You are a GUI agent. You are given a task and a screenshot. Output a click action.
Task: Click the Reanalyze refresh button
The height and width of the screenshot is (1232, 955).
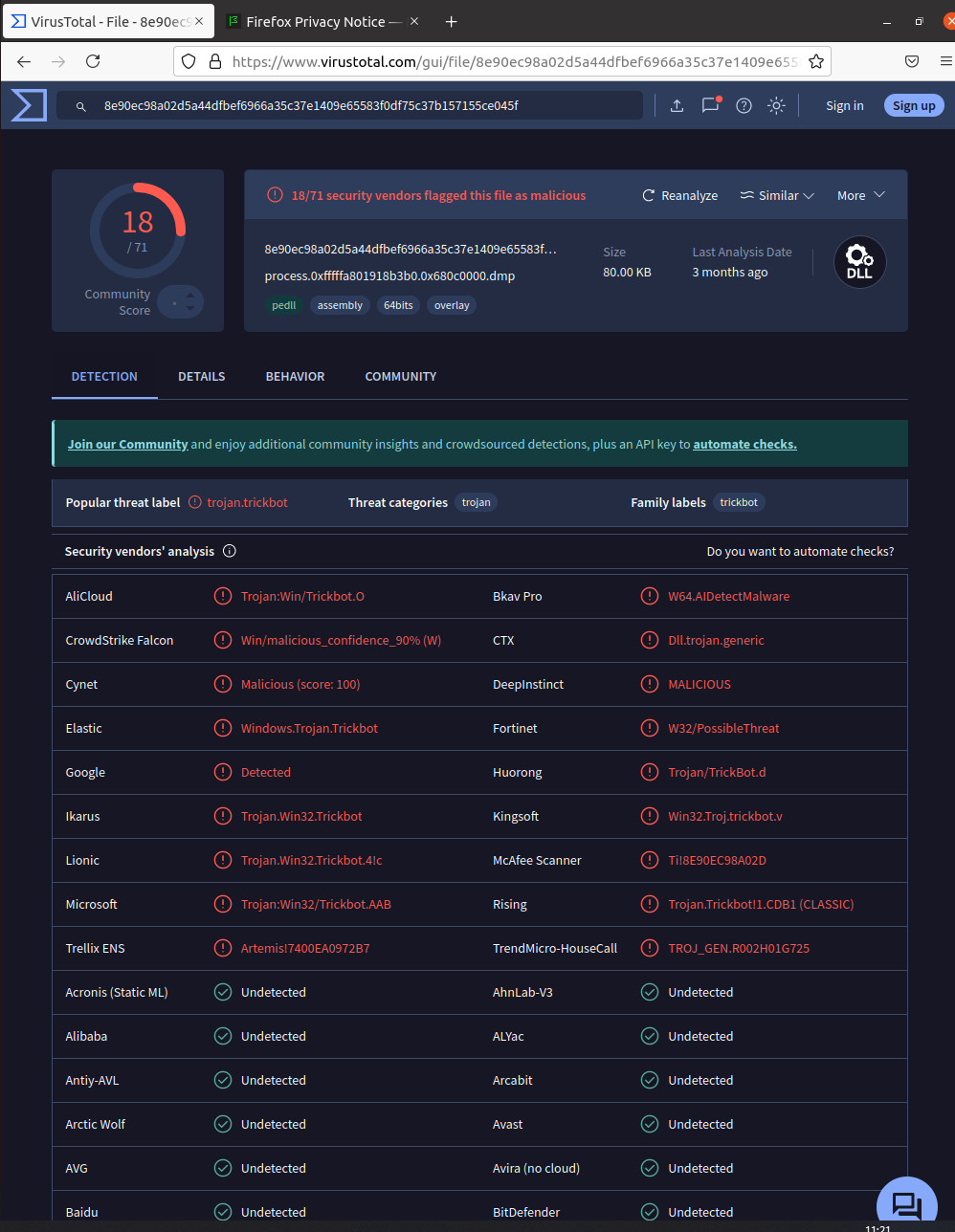(x=679, y=195)
